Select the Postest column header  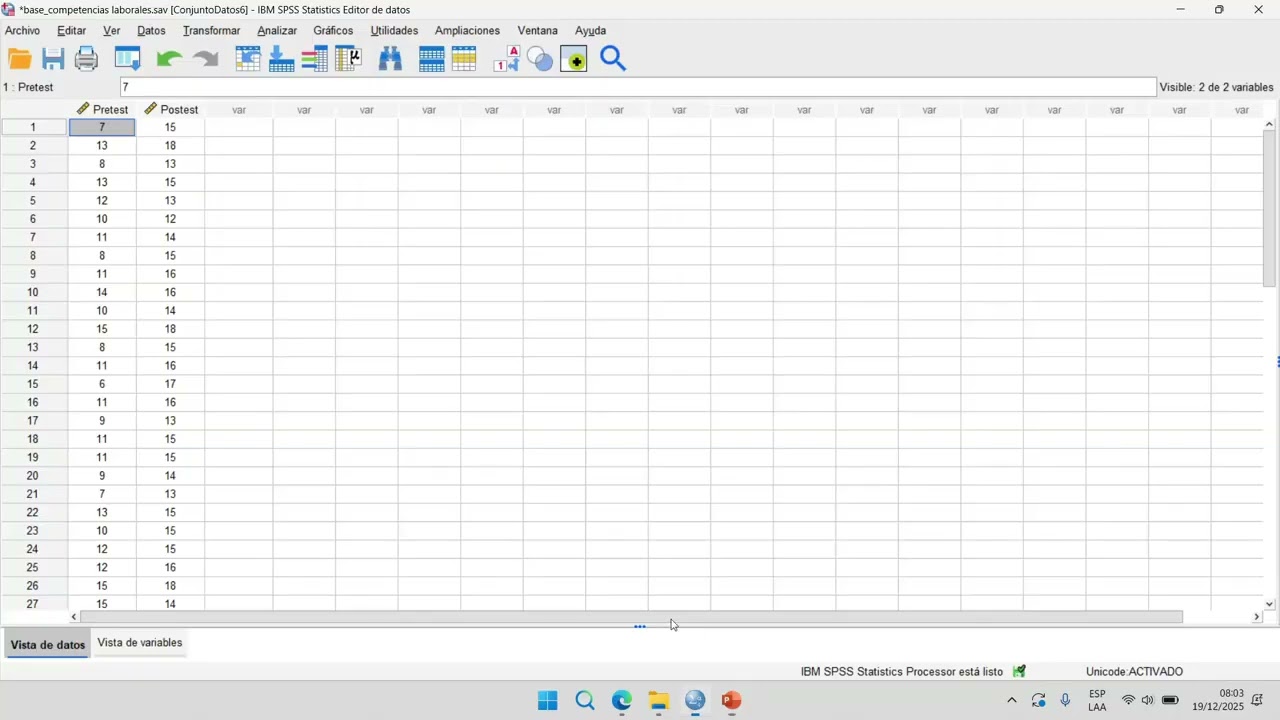click(171, 109)
